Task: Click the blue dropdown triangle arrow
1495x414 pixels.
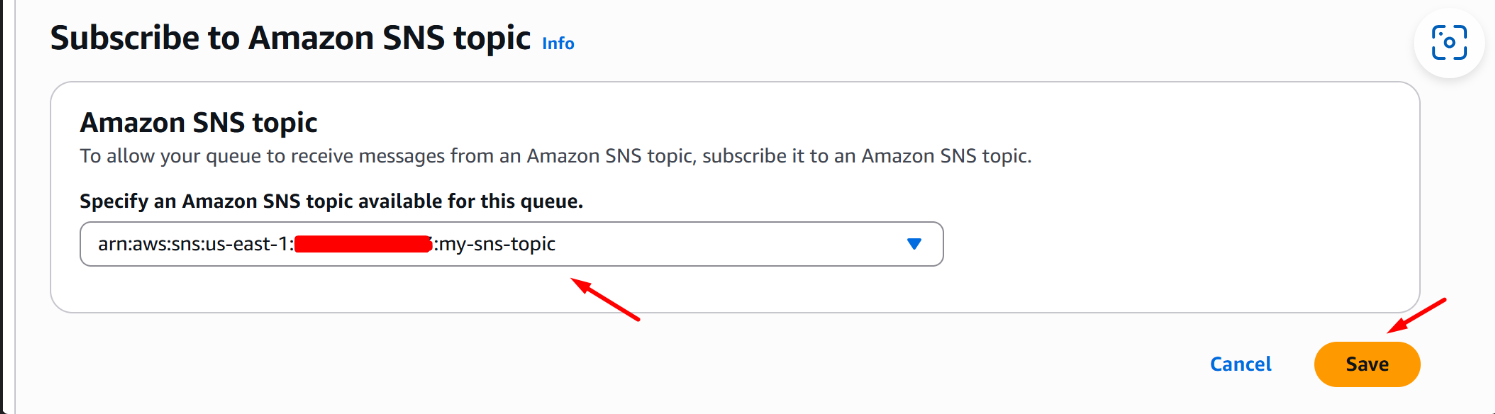Action: tap(912, 244)
